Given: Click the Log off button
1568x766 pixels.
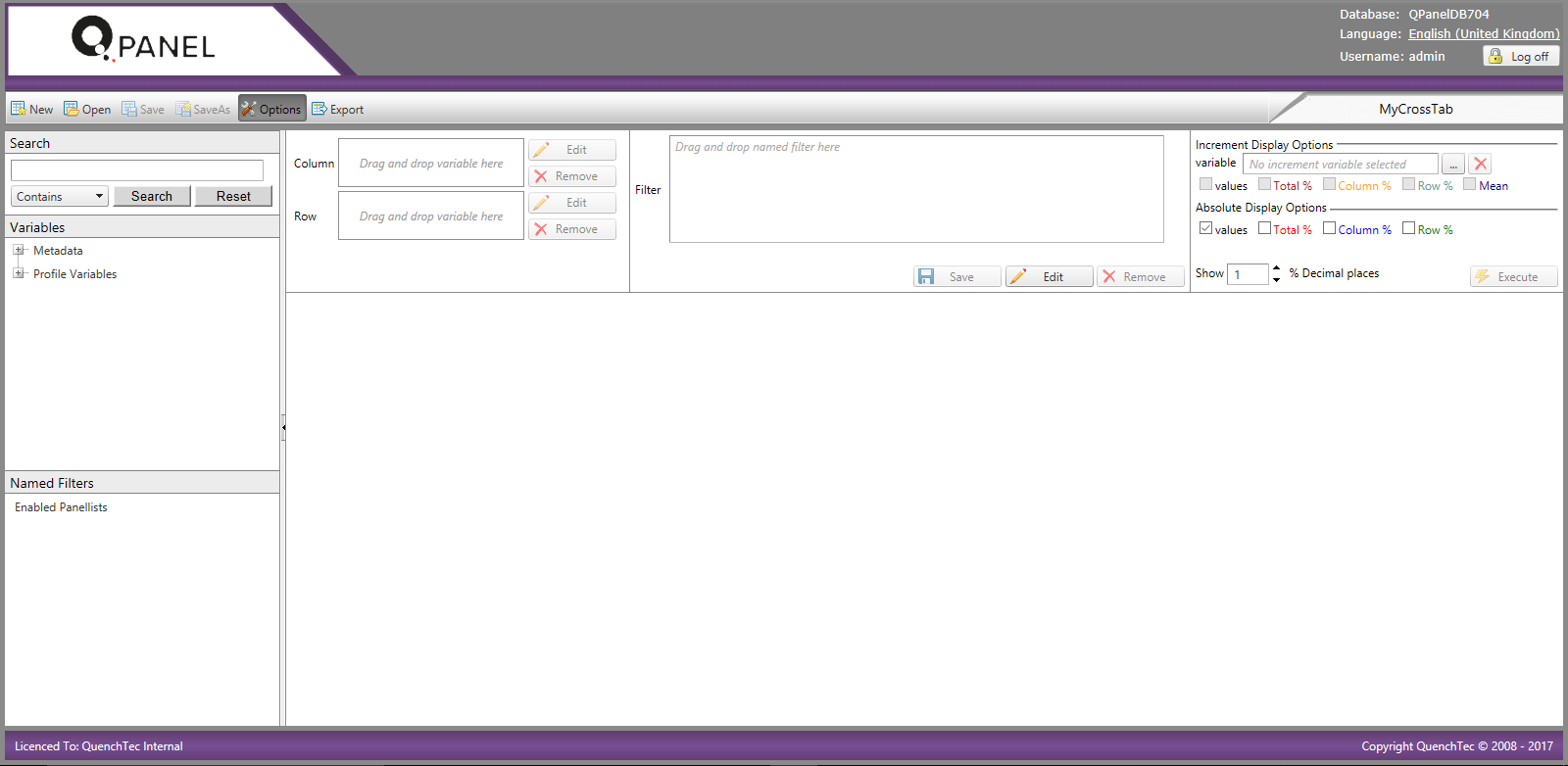Looking at the screenshot, I should (x=1520, y=56).
